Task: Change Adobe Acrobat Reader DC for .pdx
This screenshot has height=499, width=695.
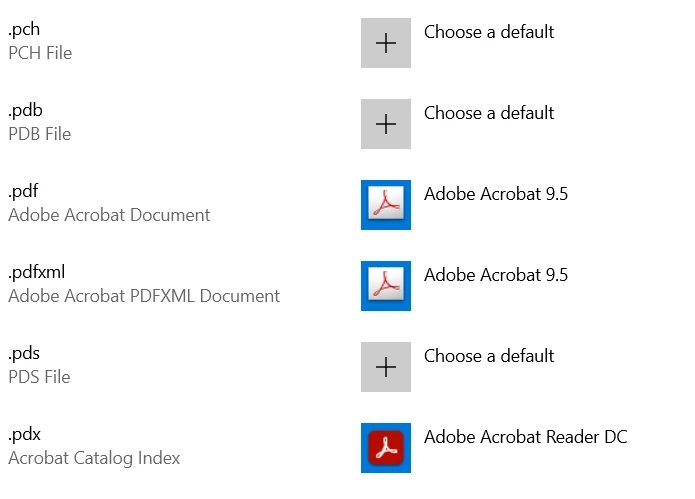Action: (x=526, y=437)
